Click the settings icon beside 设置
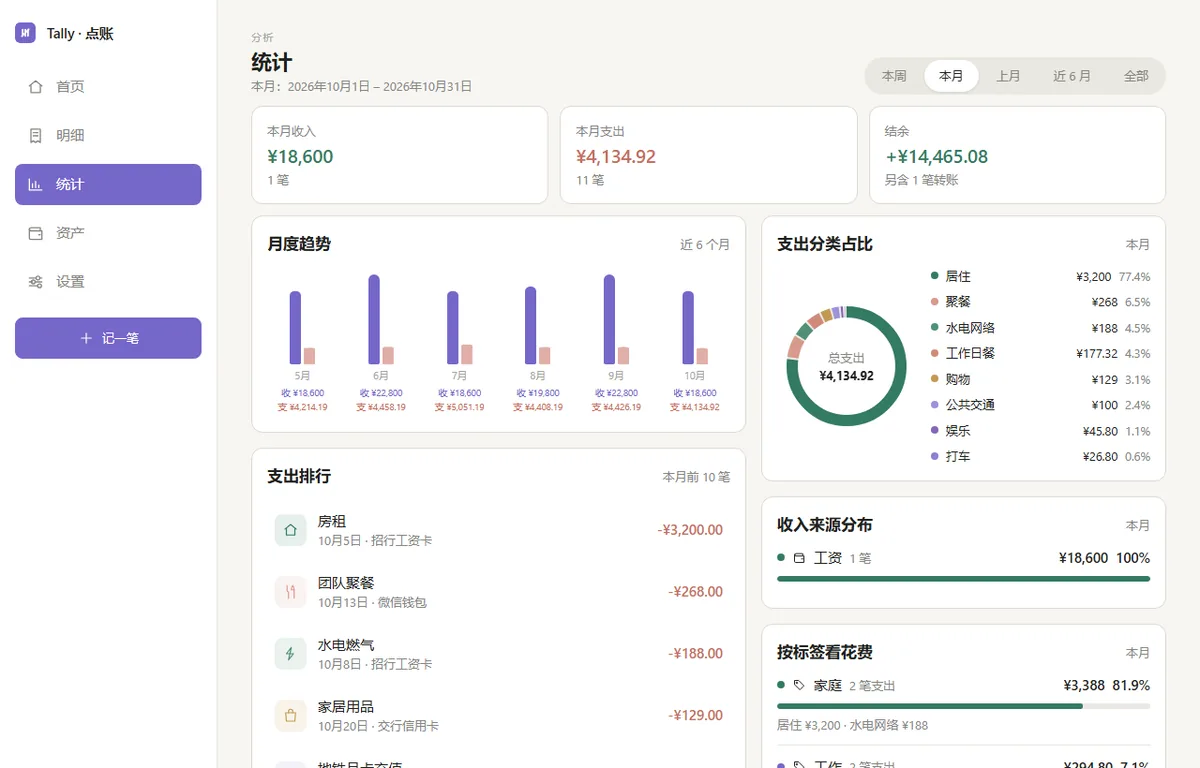 [x=36, y=282]
